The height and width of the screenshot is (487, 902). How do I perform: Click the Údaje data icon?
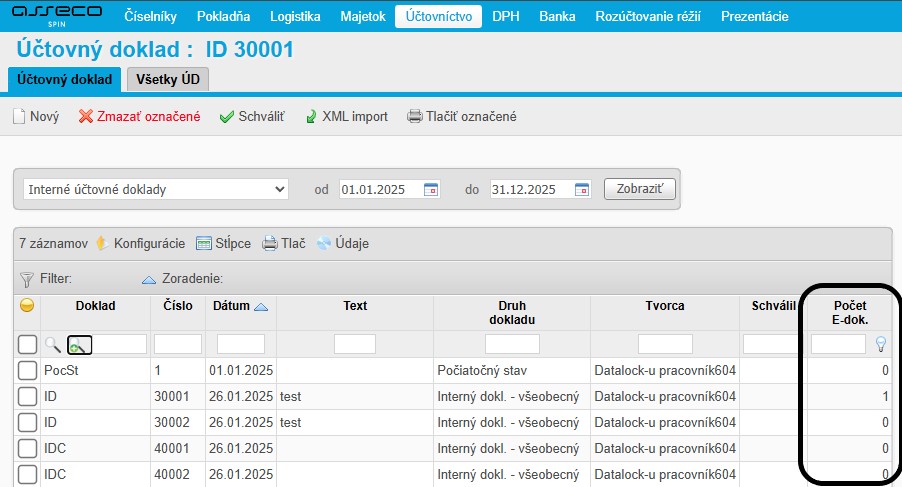click(324, 243)
